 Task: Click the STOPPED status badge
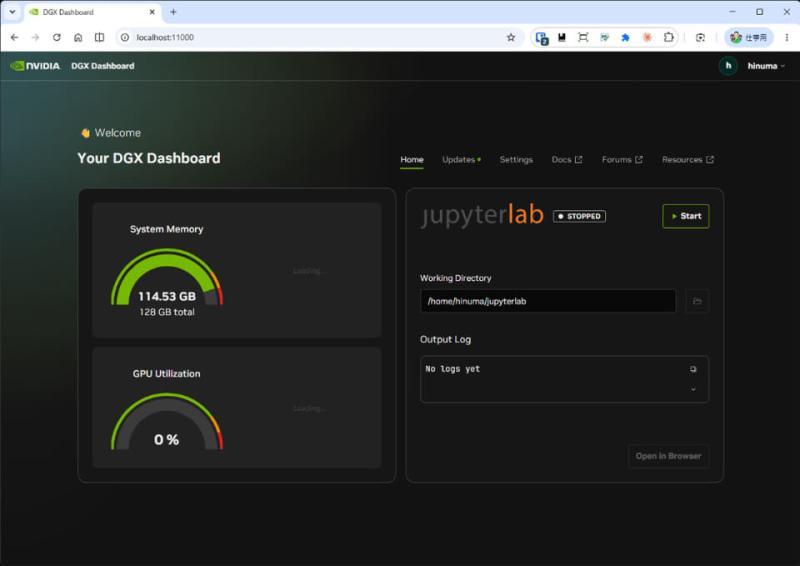click(579, 216)
